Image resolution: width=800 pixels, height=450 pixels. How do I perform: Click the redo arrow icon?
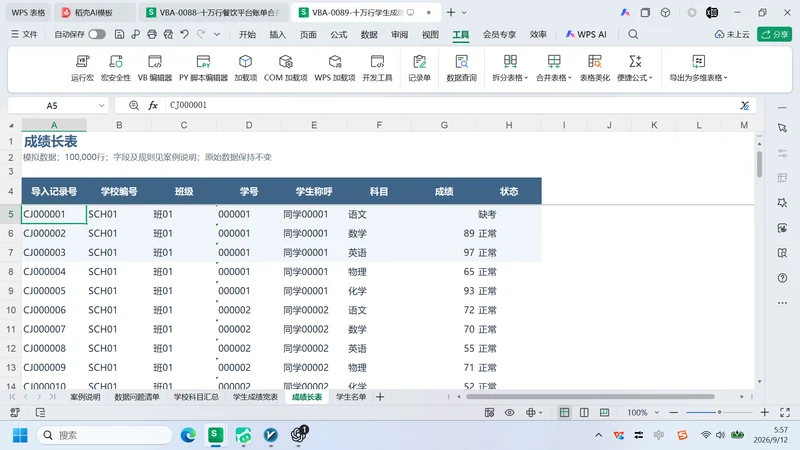(x=201, y=34)
